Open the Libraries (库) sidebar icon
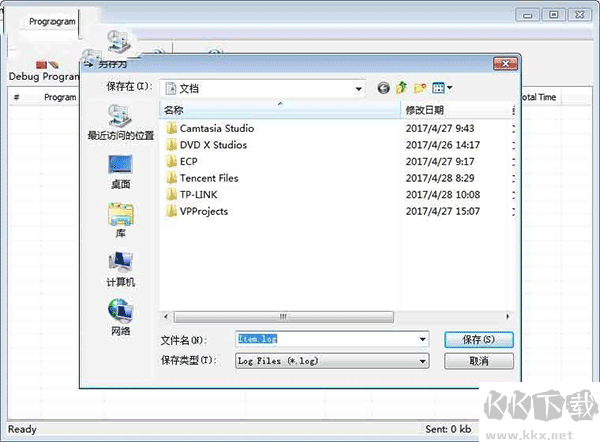 [x=121, y=217]
